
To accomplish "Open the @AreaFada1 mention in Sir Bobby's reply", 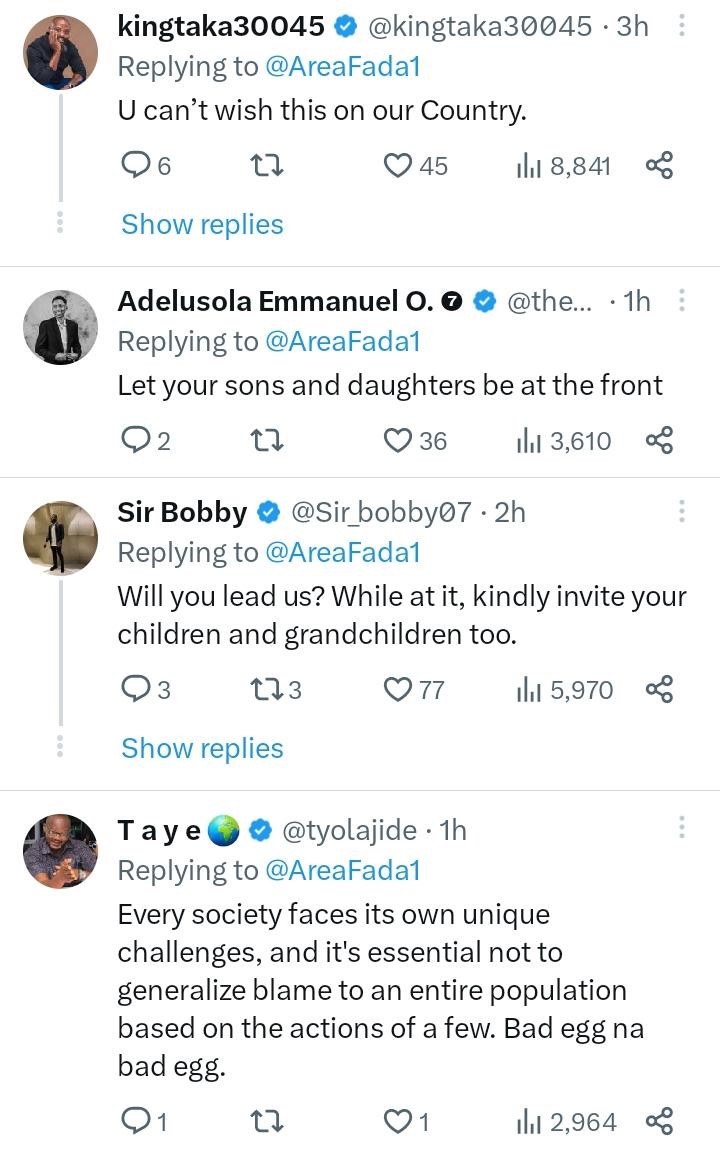I will [342, 552].
